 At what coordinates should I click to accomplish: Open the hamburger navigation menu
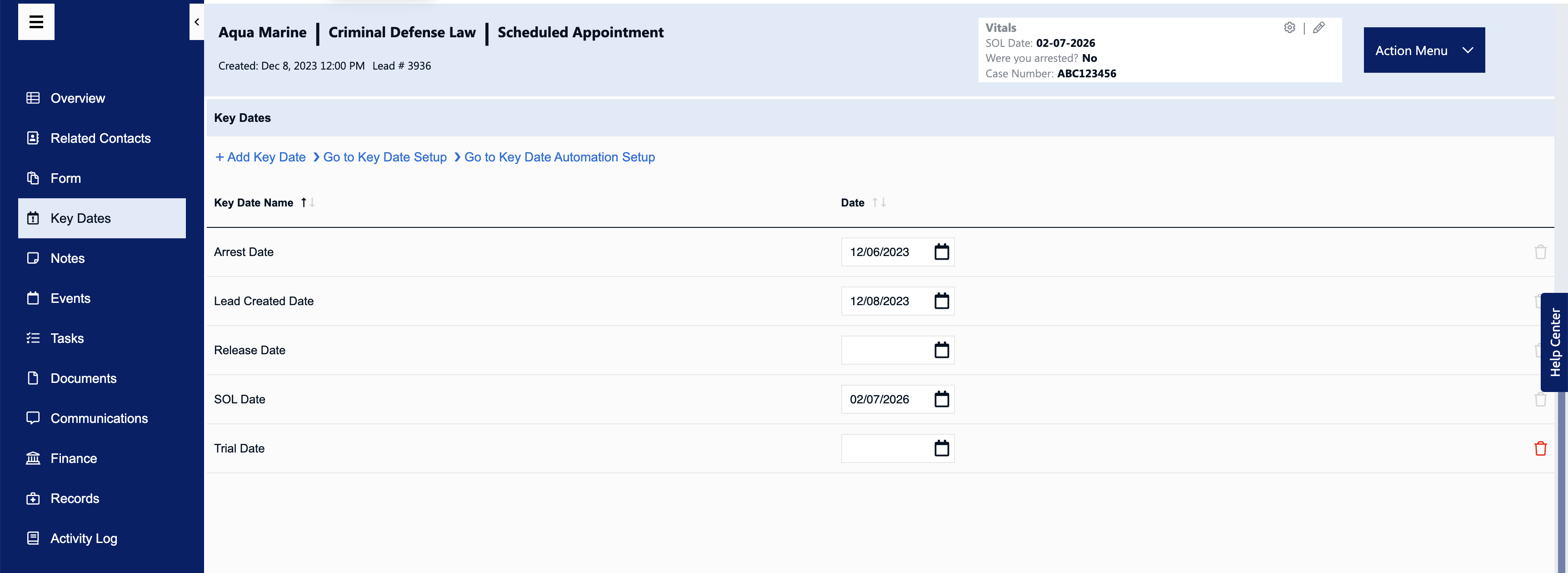click(36, 21)
